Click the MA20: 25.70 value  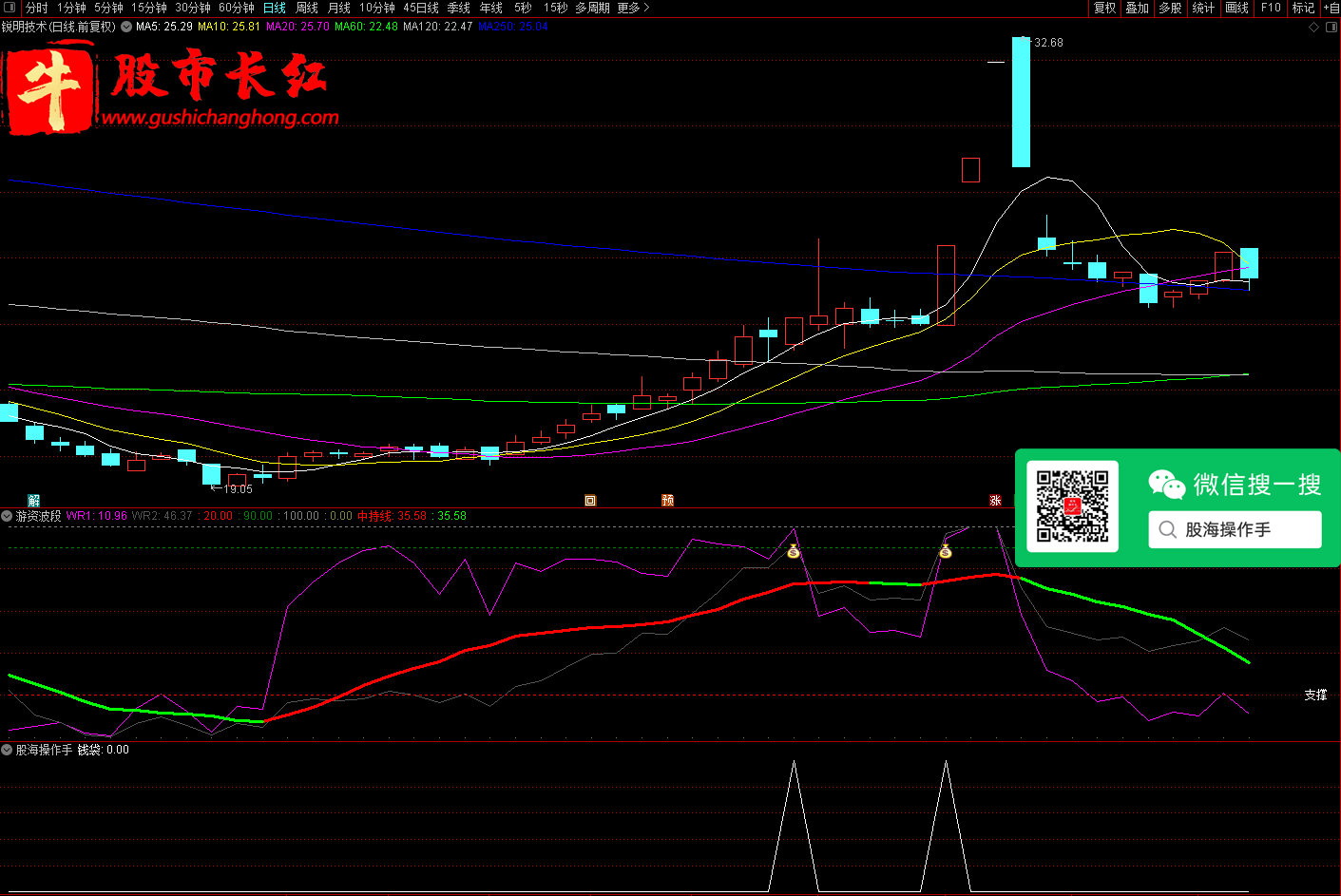click(297, 27)
